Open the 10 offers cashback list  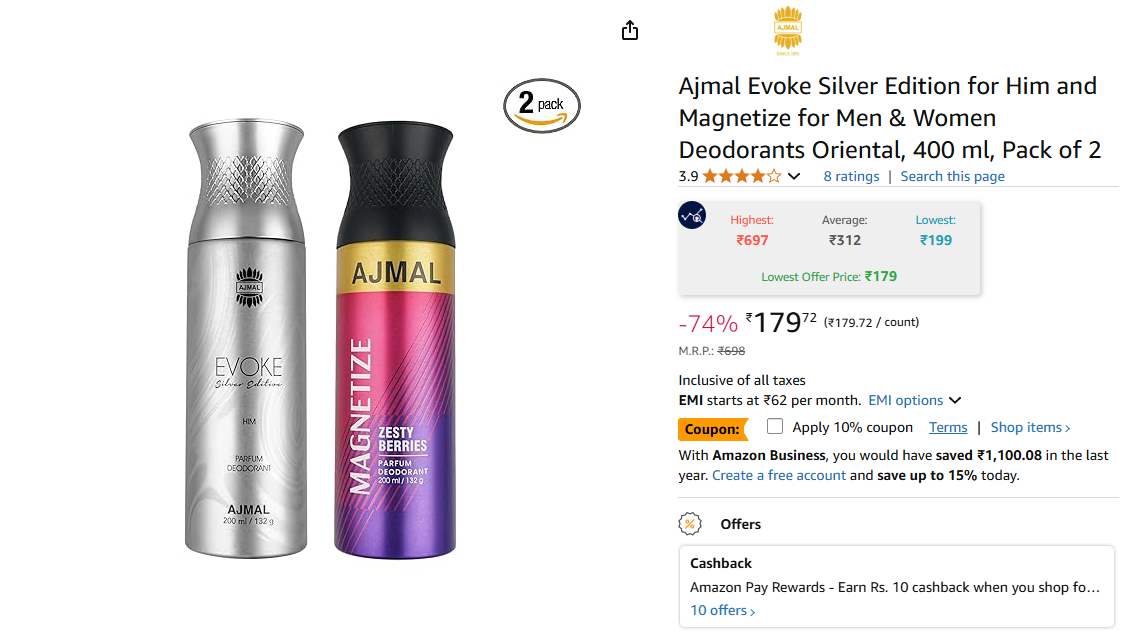pos(723,610)
